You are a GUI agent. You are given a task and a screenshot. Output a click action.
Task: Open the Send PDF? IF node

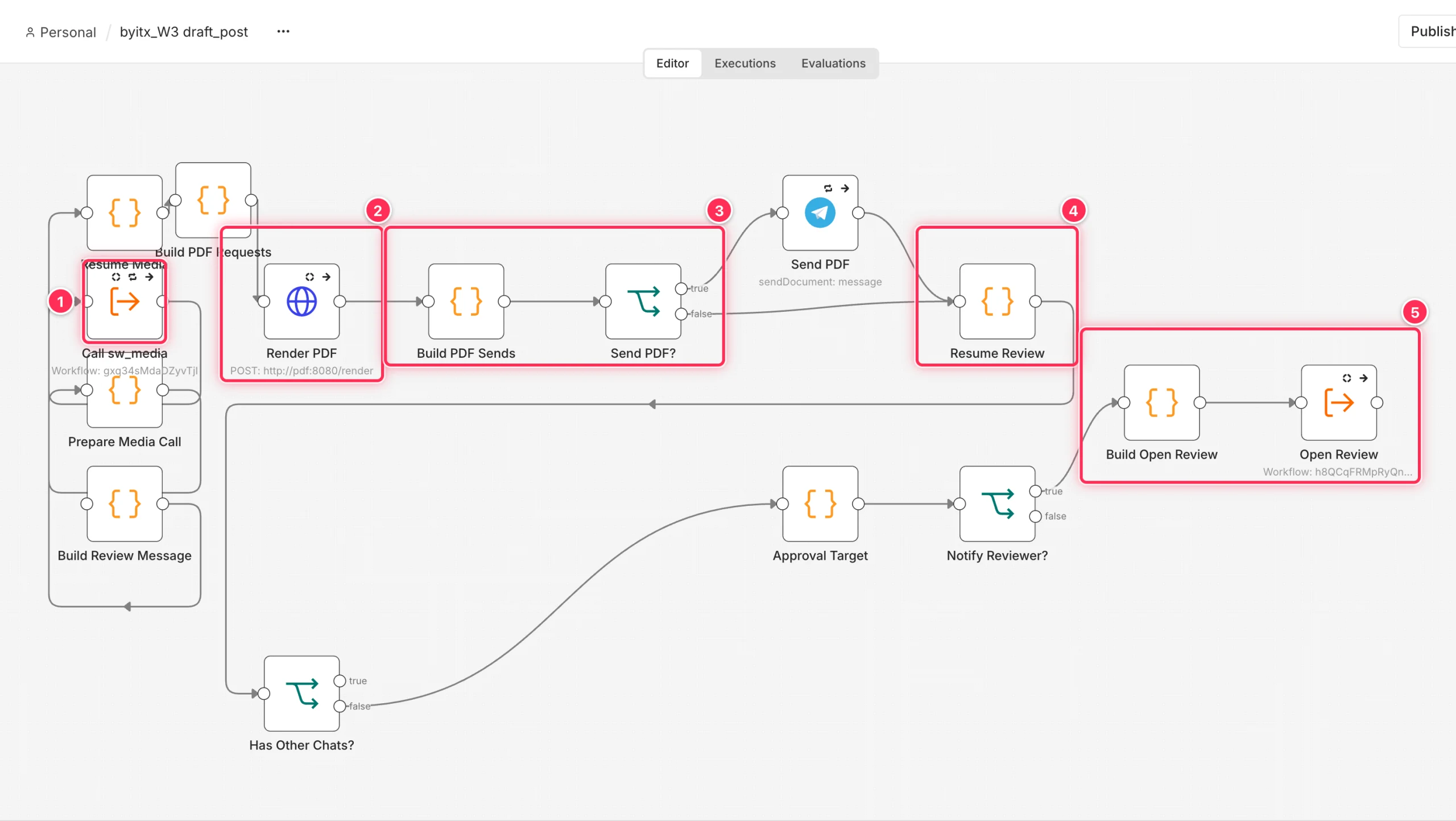[643, 301]
